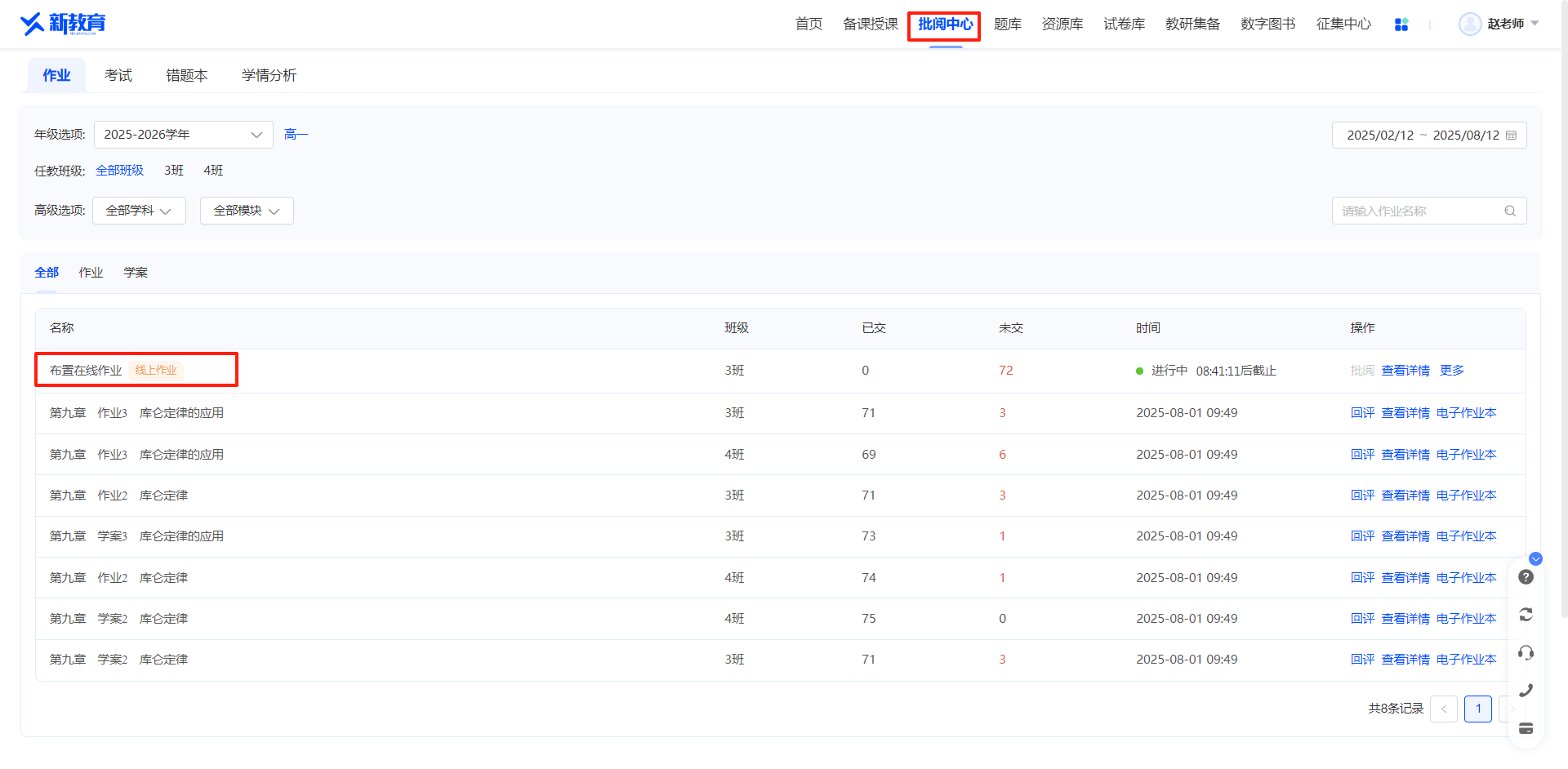Click the bottom card icon in sidebar
Screen dimensions: 1568x769
(1526, 728)
